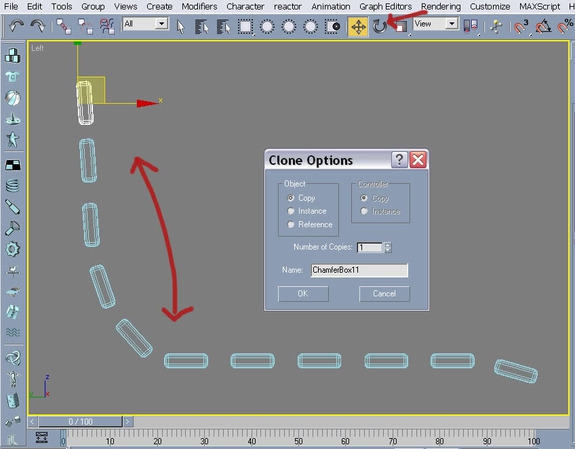
Task: Click reactor Motor gear icon
Action: (12, 249)
